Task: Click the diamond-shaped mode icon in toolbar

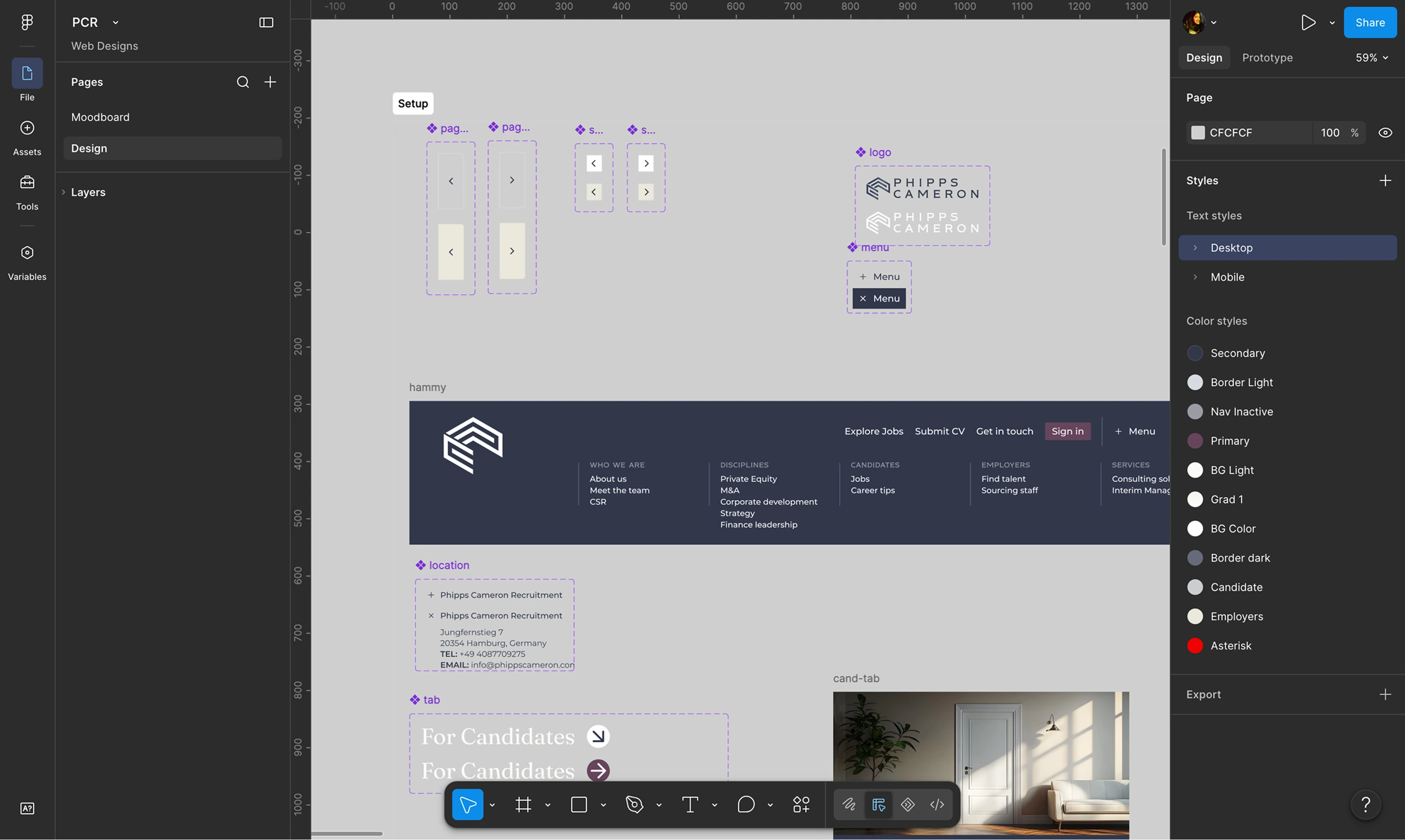Action: click(907, 804)
